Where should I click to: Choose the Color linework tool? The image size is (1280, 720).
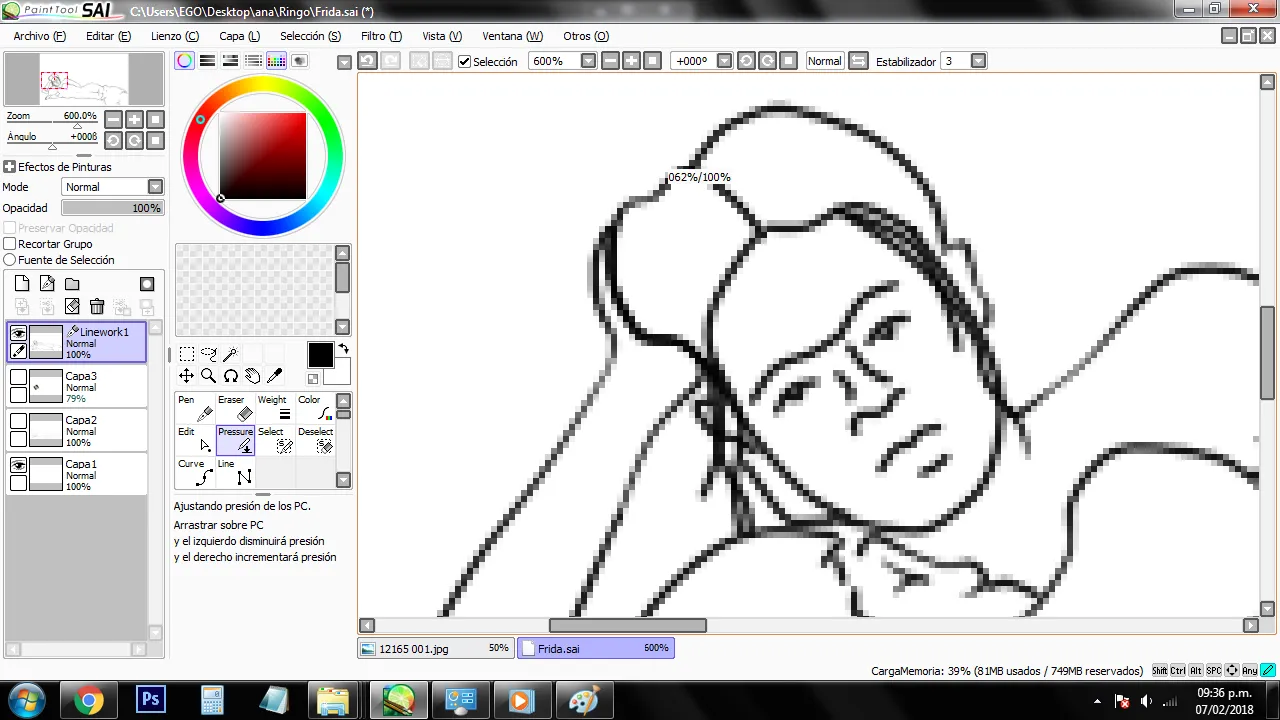tap(315, 408)
